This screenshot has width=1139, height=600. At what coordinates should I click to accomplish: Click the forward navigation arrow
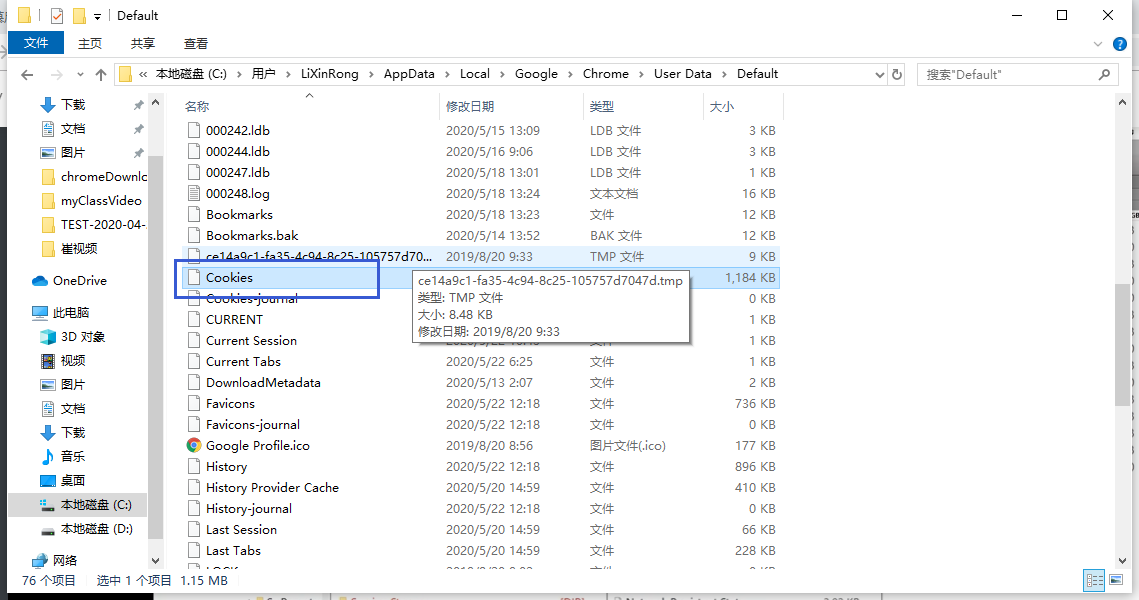coord(57,74)
